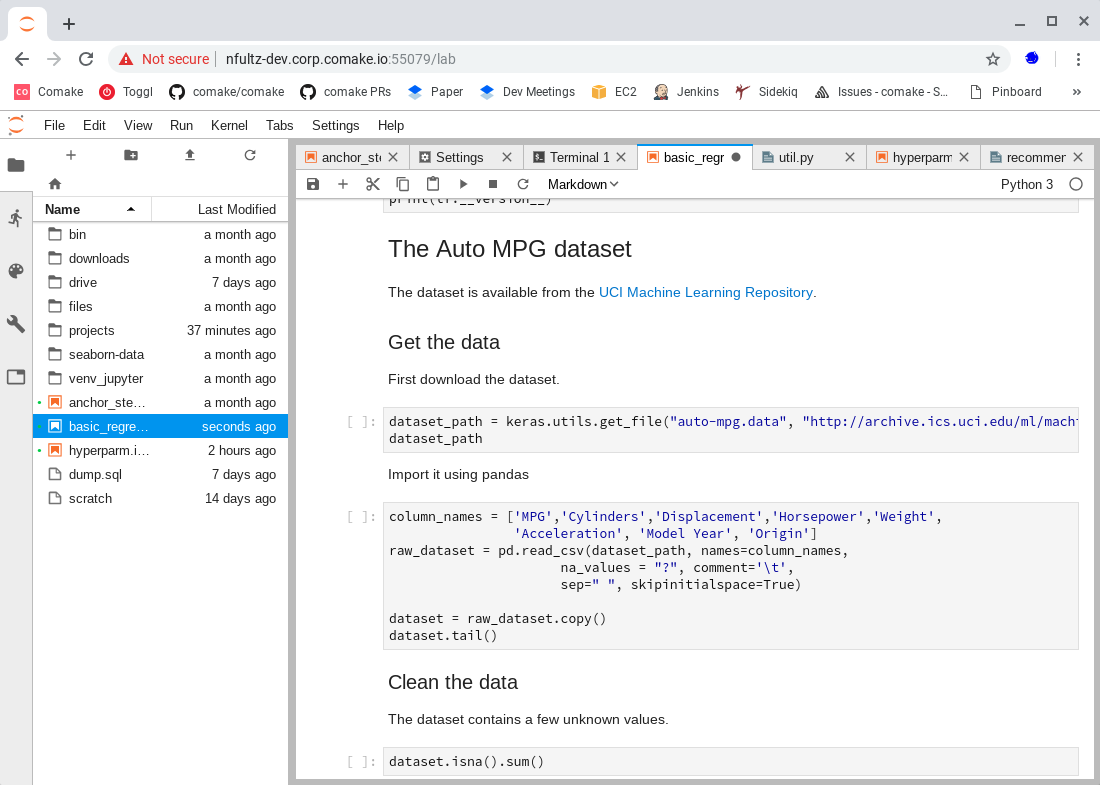The width and height of the screenshot is (1100, 785).
Task: Toggle the file browser sidebar panel
Action: pos(15,165)
